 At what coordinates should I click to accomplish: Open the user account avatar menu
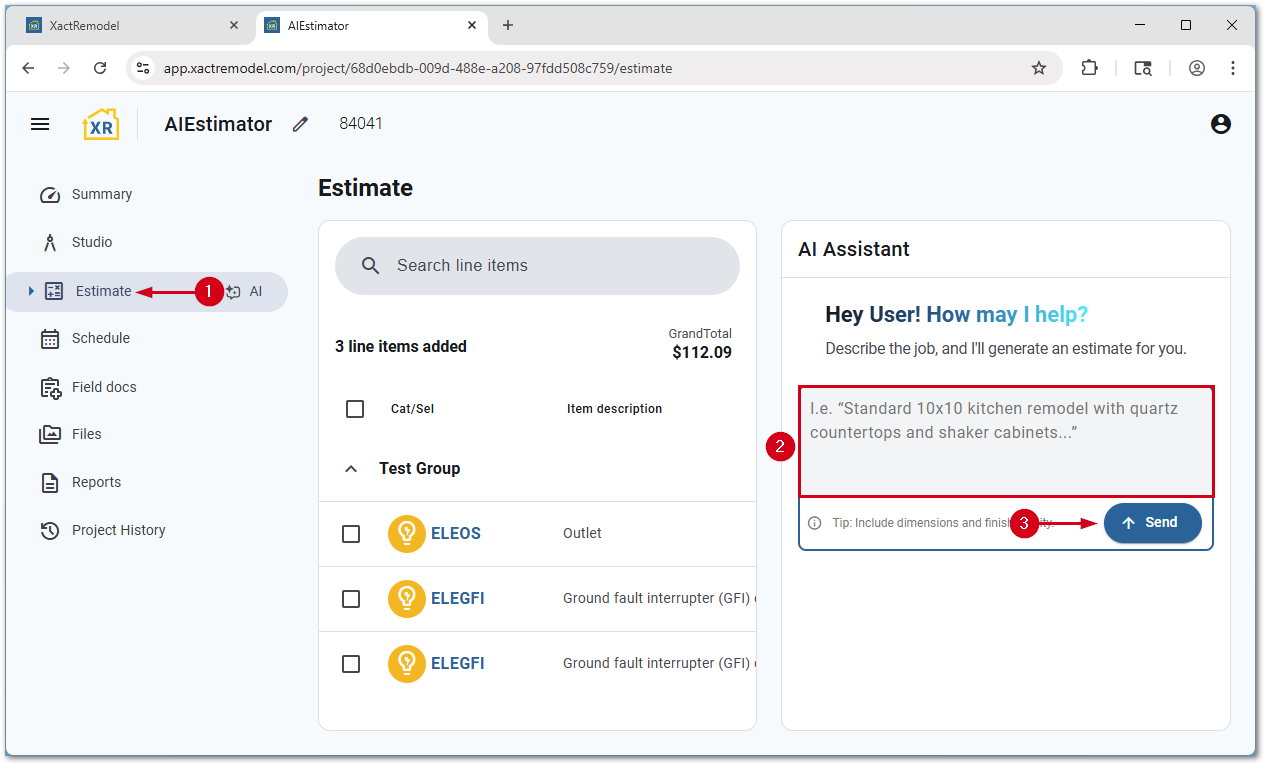coord(1220,124)
